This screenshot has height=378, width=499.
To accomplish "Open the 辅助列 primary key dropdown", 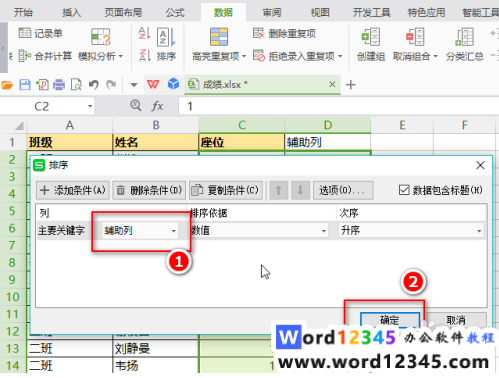I will tap(140, 230).
